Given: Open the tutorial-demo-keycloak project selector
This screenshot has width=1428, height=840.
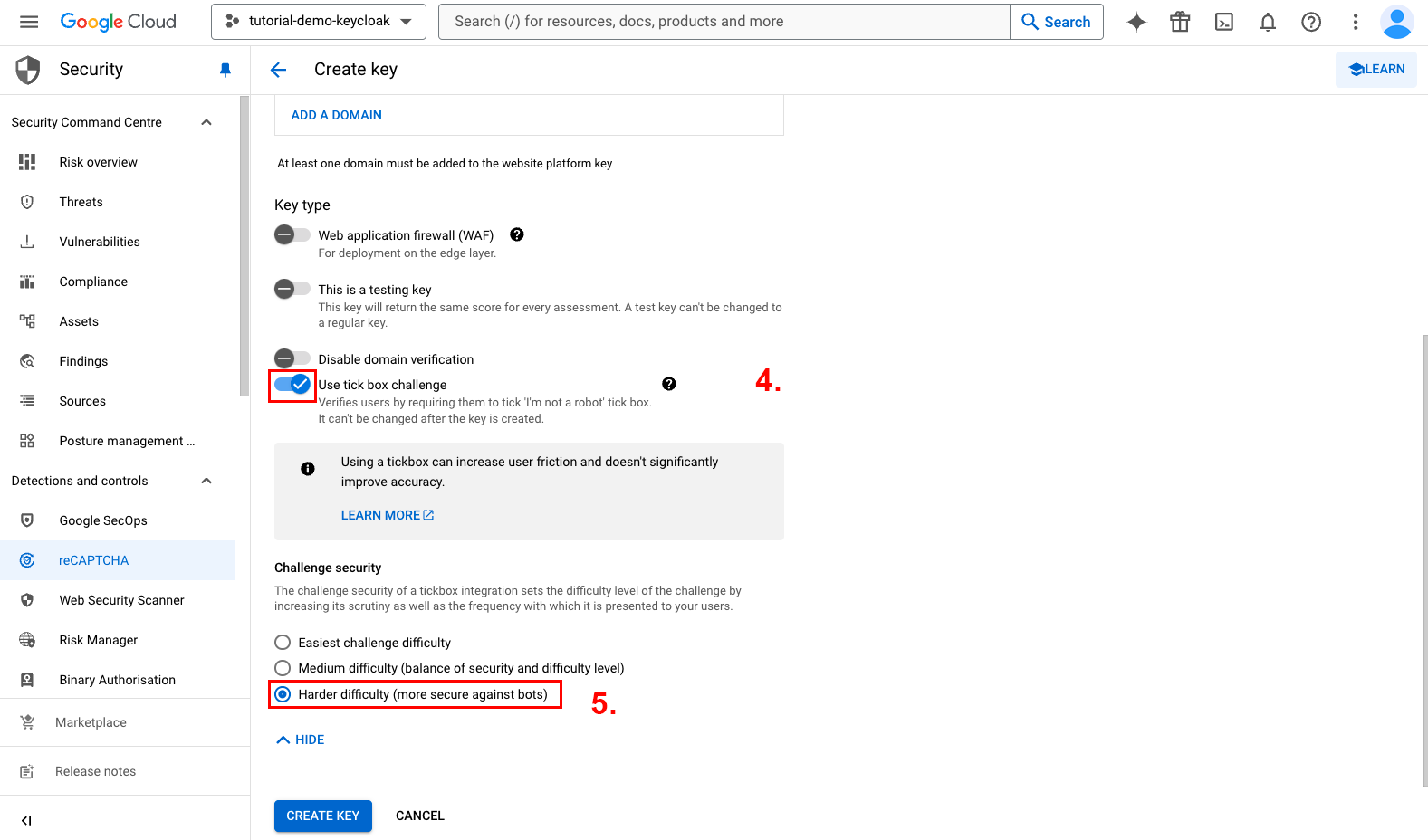Looking at the screenshot, I should pos(319,22).
